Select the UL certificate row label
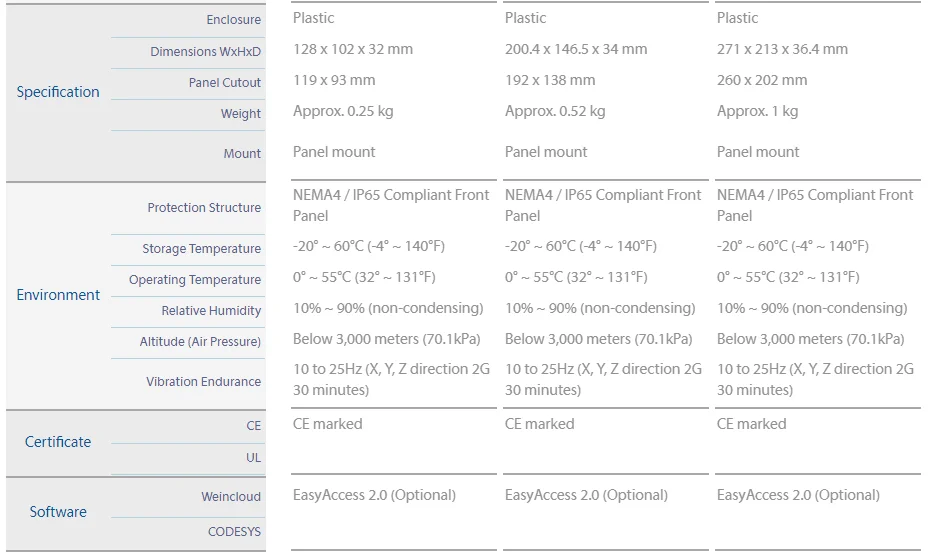Image resolution: width=931 pixels, height=555 pixels. [253, 458]
